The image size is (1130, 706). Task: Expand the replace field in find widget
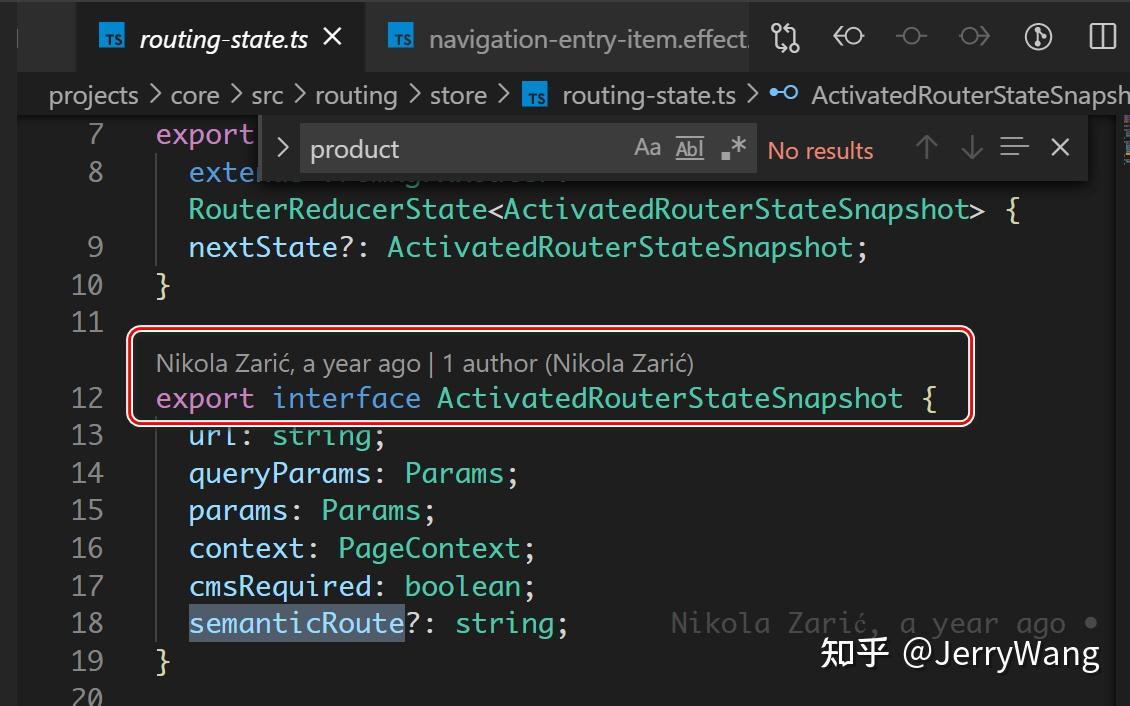tap(282, 148)
